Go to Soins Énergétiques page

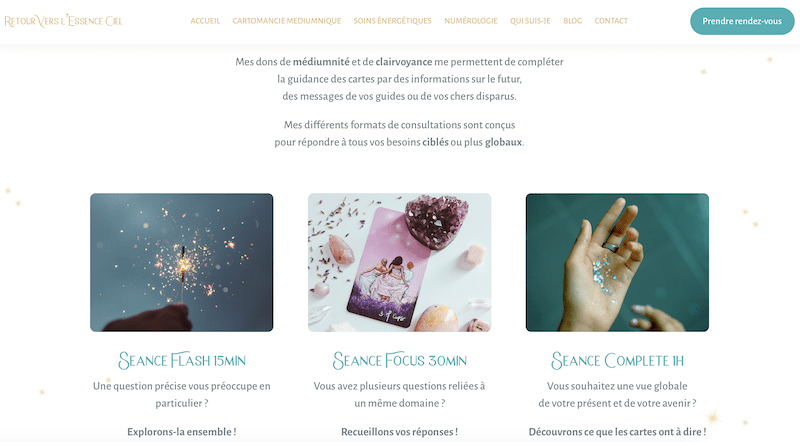[392, 21]
